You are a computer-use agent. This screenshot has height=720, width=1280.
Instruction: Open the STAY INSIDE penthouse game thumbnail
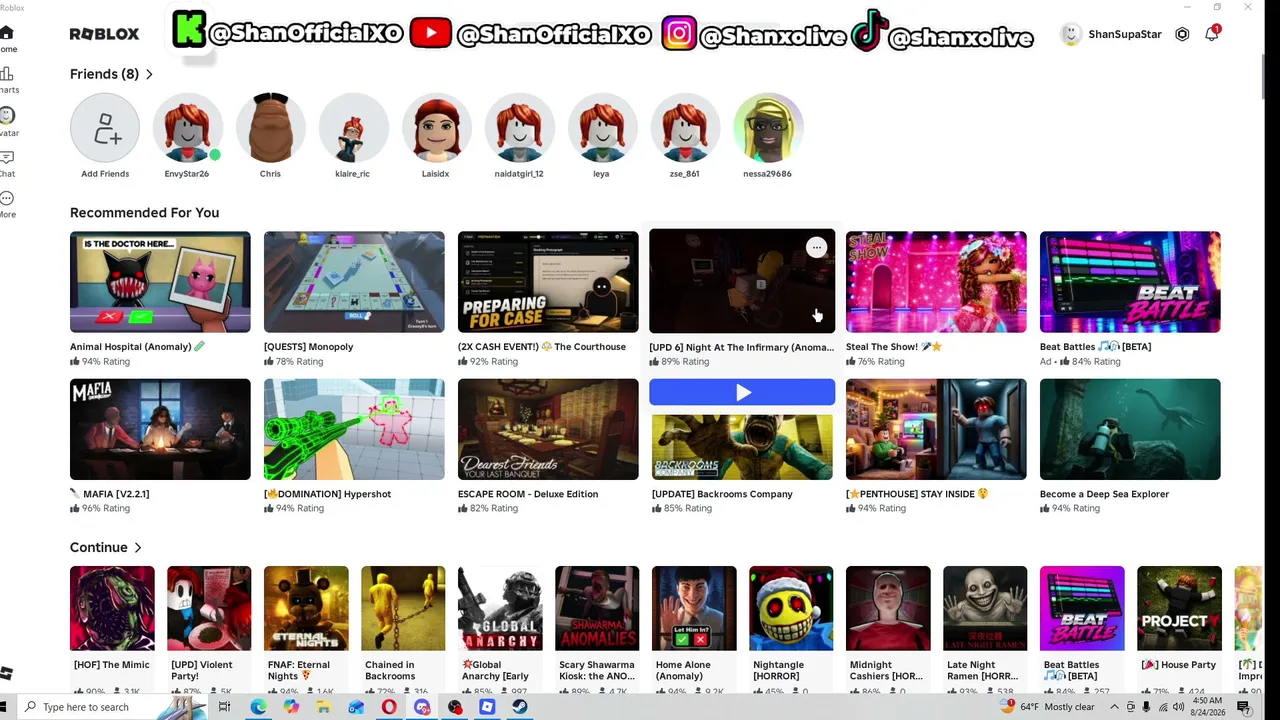[x=936, y=429]
